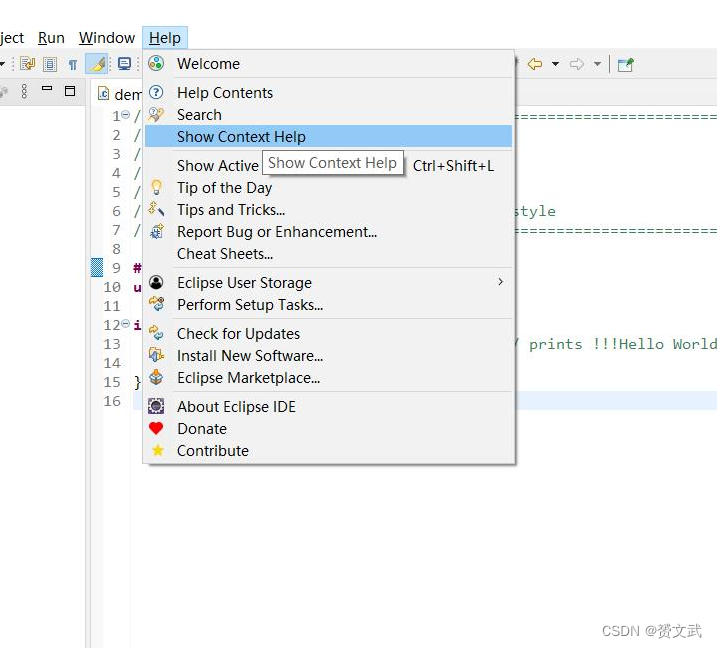
Task: Toggle the highlighter Mark Occurrences button
Action: coord(97,64)
